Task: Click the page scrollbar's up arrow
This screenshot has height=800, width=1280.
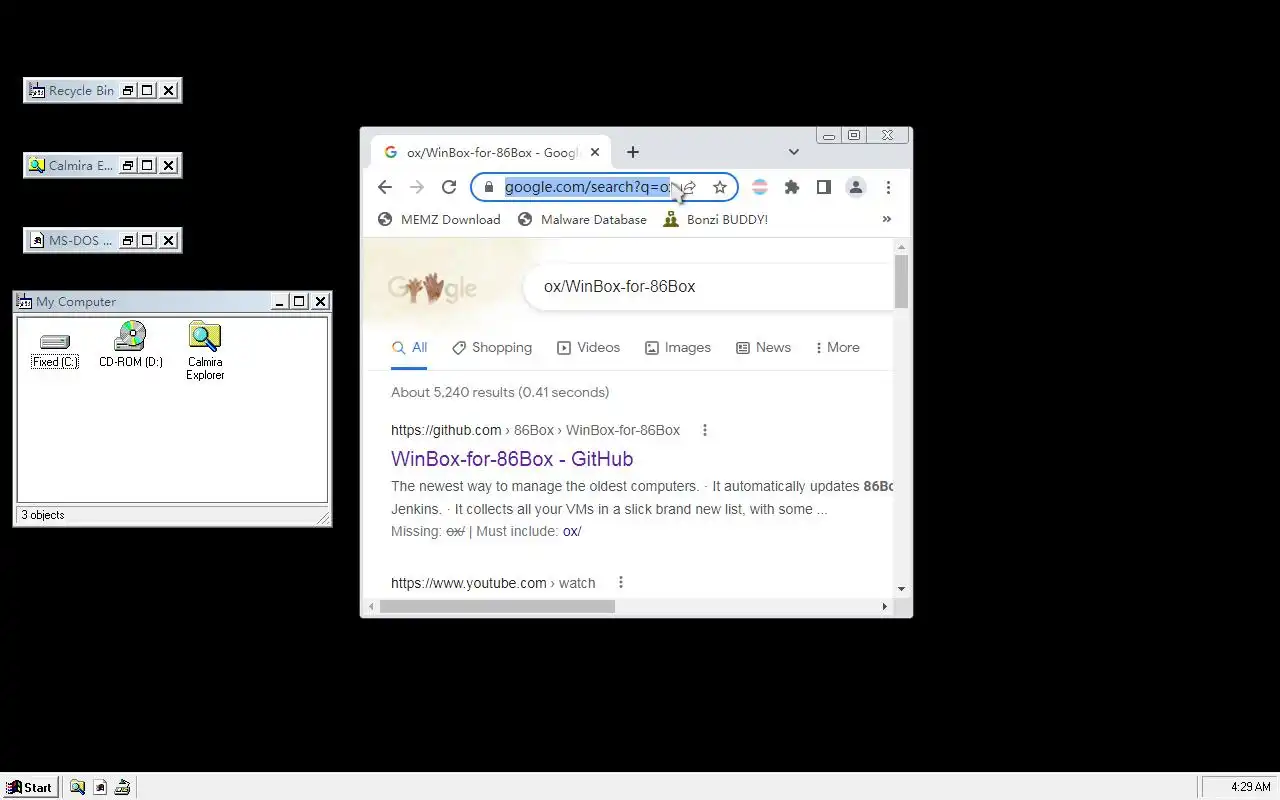Action: tap(901, 246)
